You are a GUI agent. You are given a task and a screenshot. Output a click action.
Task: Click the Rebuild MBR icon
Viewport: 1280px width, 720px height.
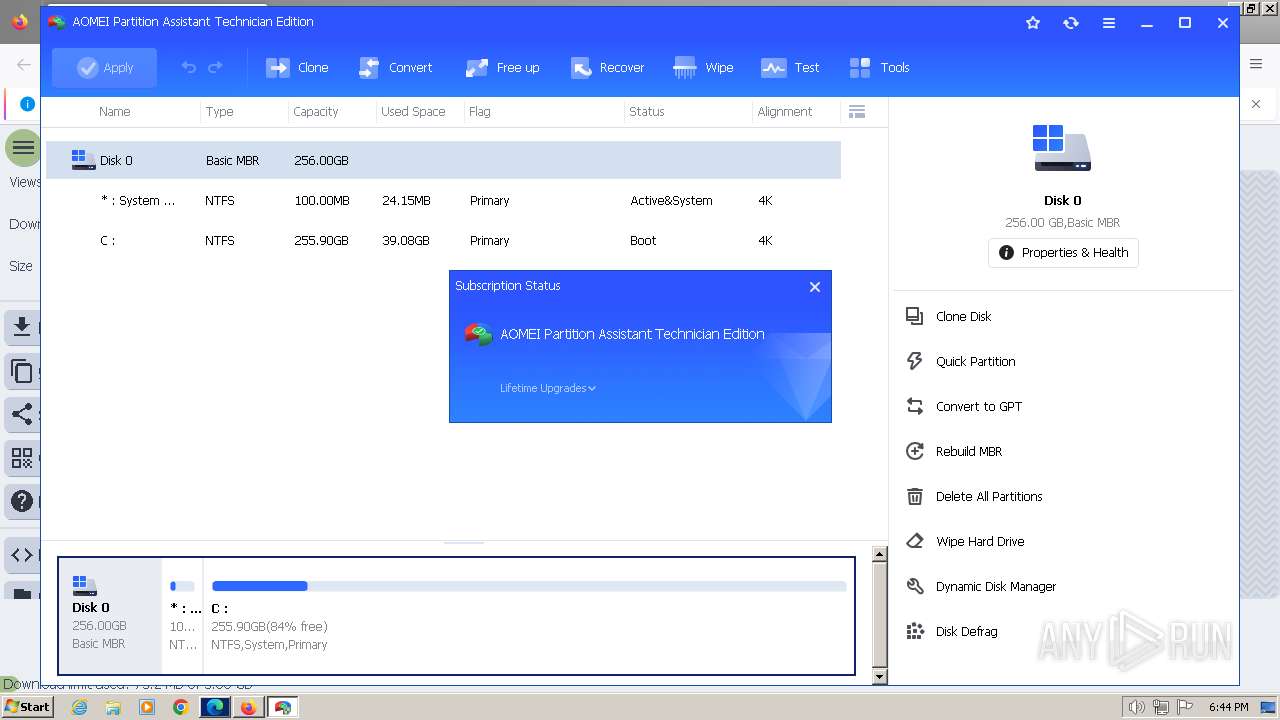pyautogui.click(x=914, y=451)
